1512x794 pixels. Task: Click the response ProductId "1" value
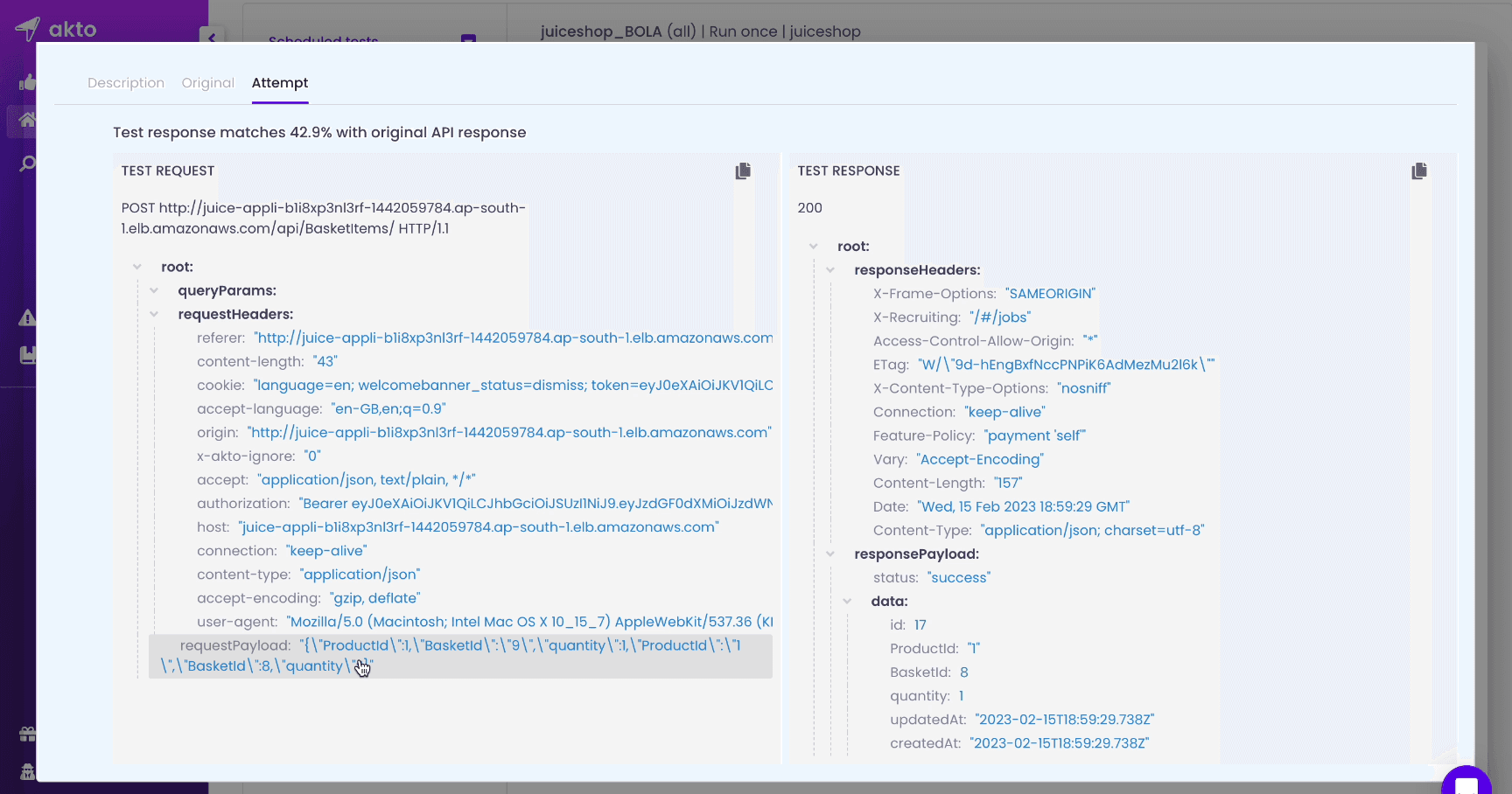[x=974, y=647]
